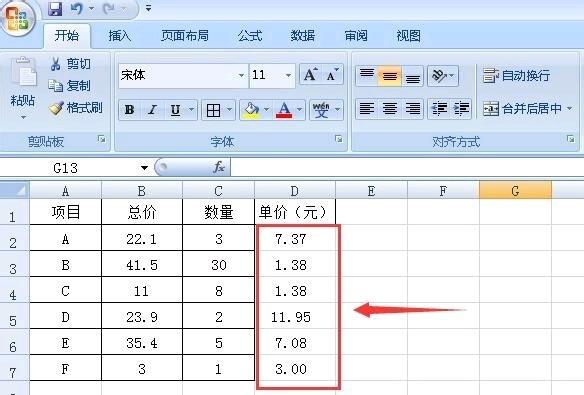584x395 pixels.
Task: Click the Undo arrow icon
Action: (x=77, y=8)
